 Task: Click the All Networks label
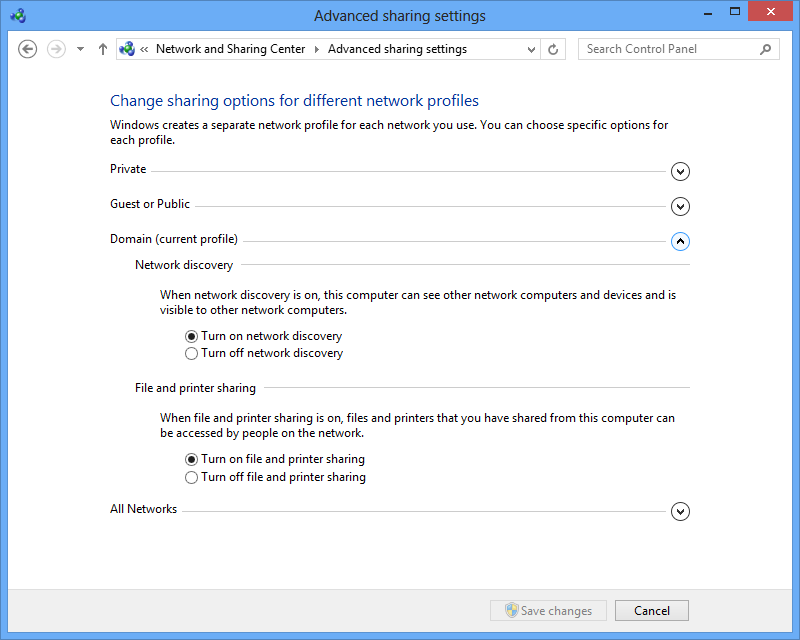click(x=143, y=509)
